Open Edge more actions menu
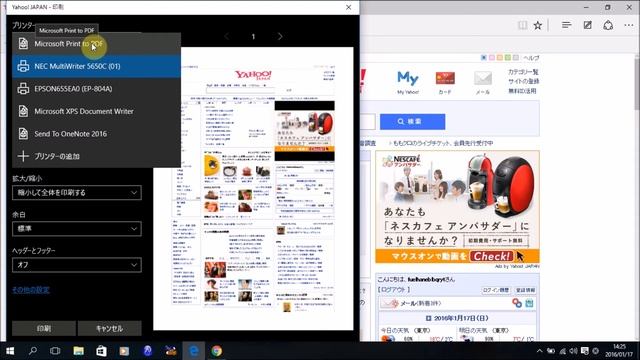The height and width of the screenshot is (360, 640). 629,25
